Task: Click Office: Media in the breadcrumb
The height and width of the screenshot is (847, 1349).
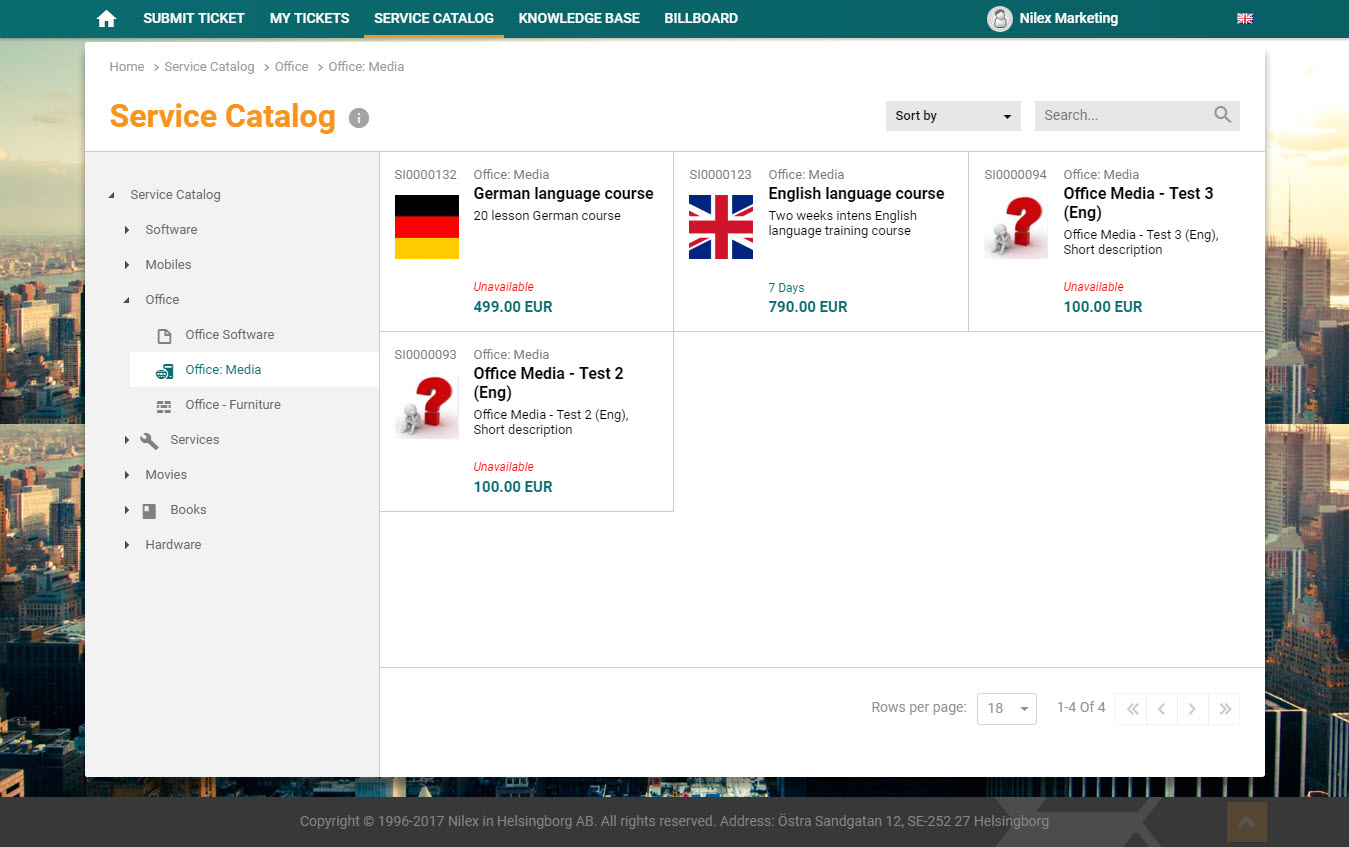Action: [x=366, y=67]
